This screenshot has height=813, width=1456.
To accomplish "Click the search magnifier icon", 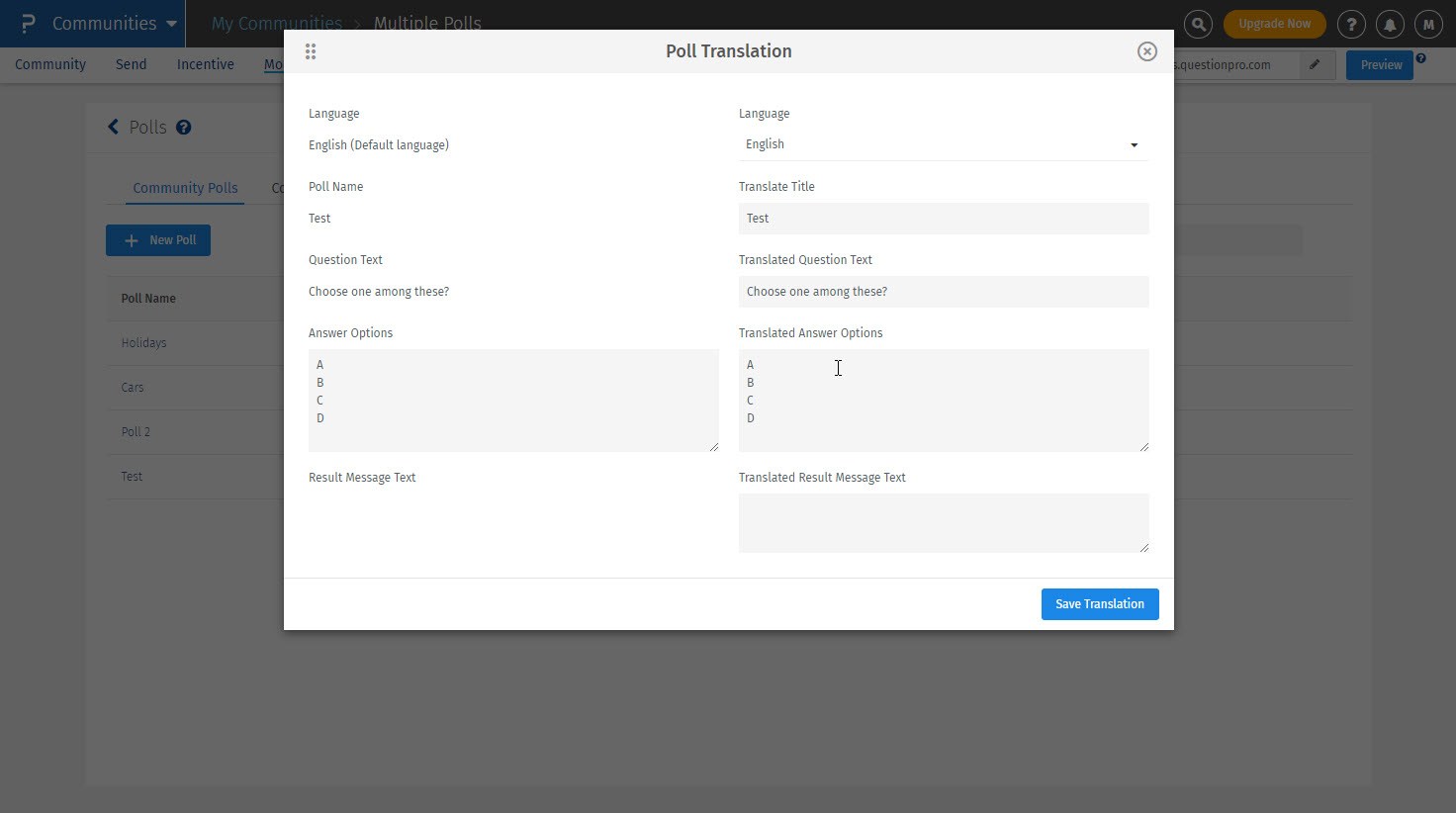I will click(x=1198, y=24).
